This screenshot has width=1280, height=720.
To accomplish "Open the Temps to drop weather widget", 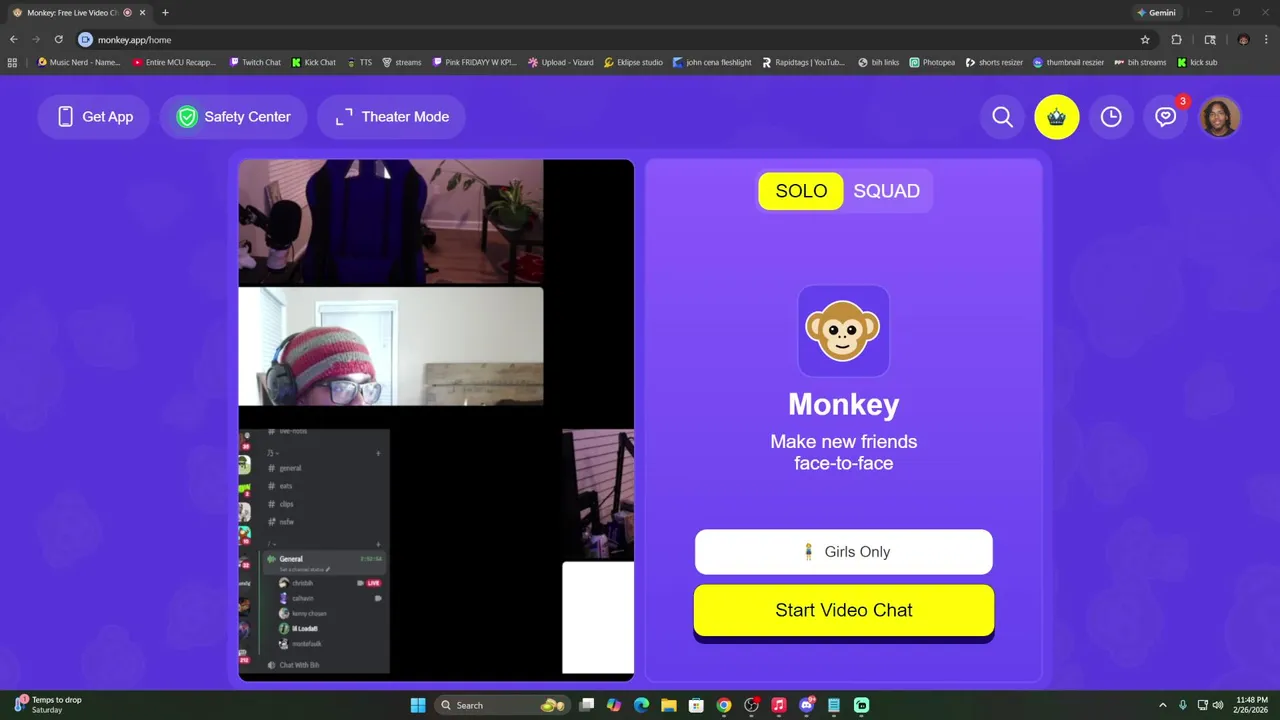I will [x=48, y=705].
